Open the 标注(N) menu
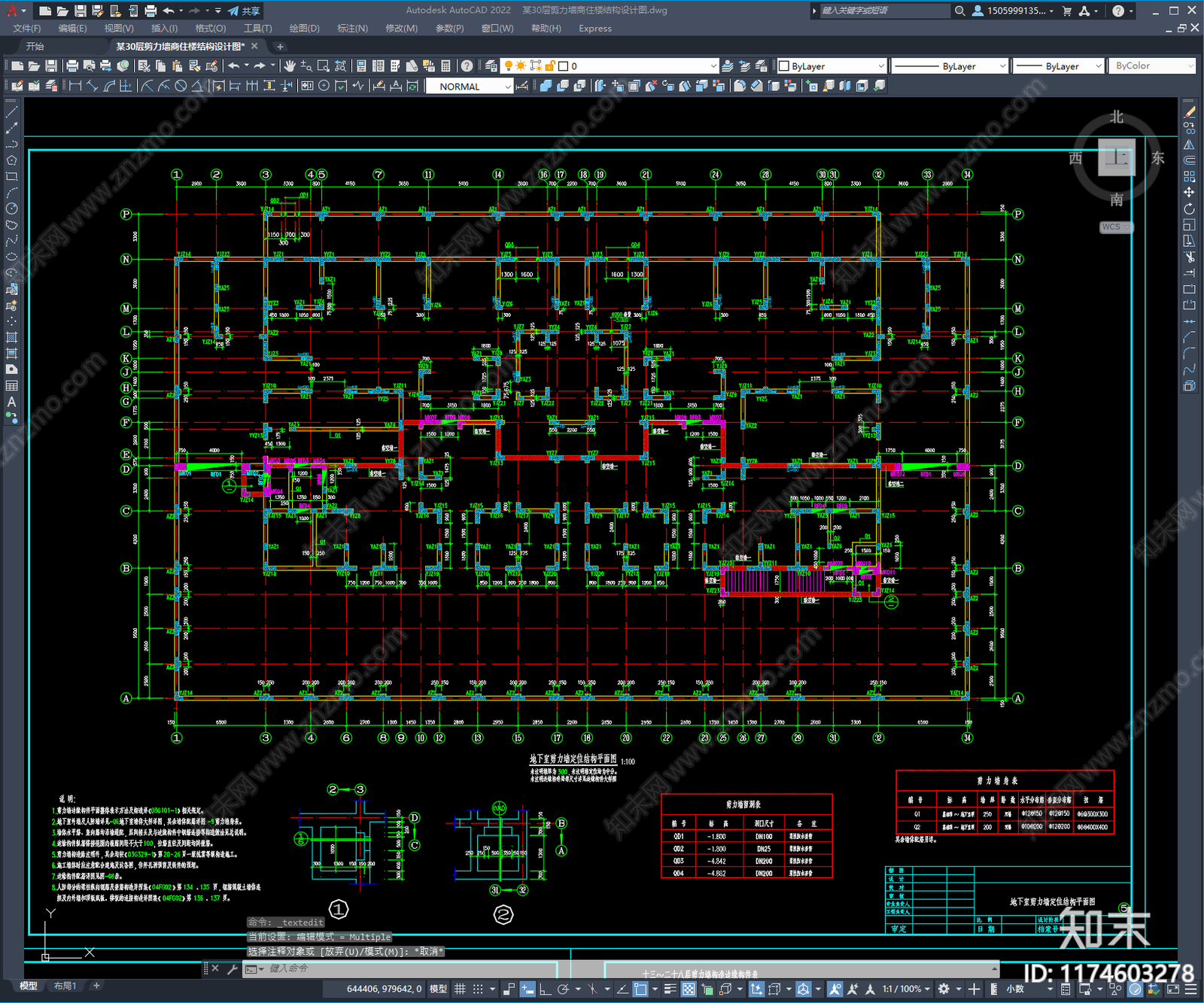 point(352,29)
